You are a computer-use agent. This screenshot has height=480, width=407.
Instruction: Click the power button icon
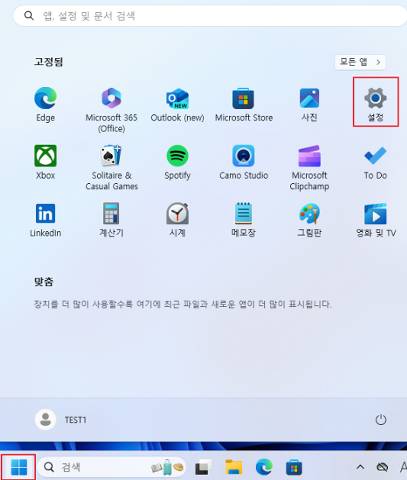click(381, 420)
